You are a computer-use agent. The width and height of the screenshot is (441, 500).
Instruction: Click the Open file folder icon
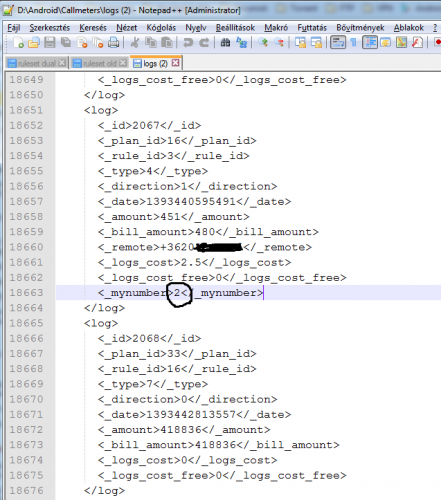(x=34, y=42)
